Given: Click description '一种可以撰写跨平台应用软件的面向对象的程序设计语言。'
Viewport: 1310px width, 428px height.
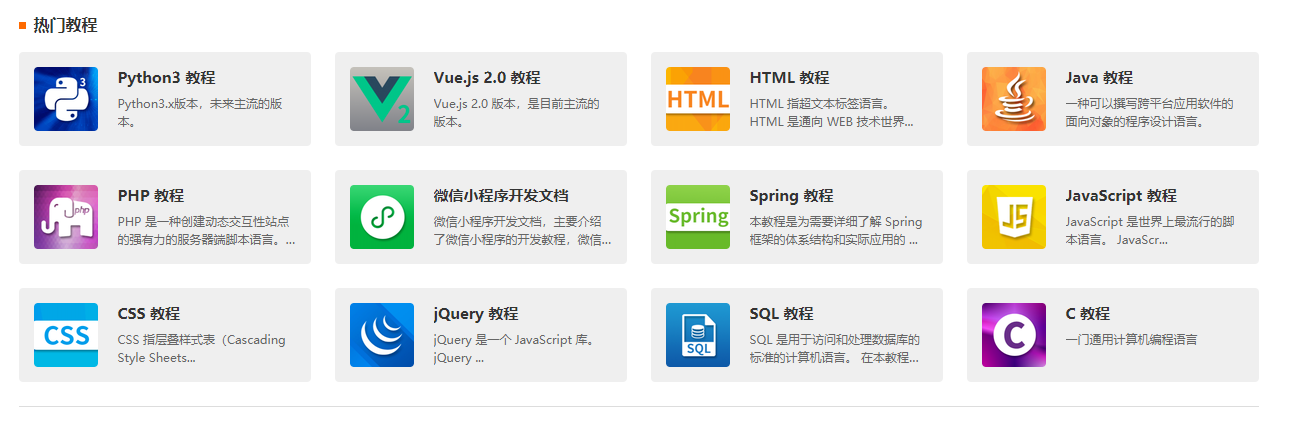Looking at the screenshot, I should pos(1150,113).
